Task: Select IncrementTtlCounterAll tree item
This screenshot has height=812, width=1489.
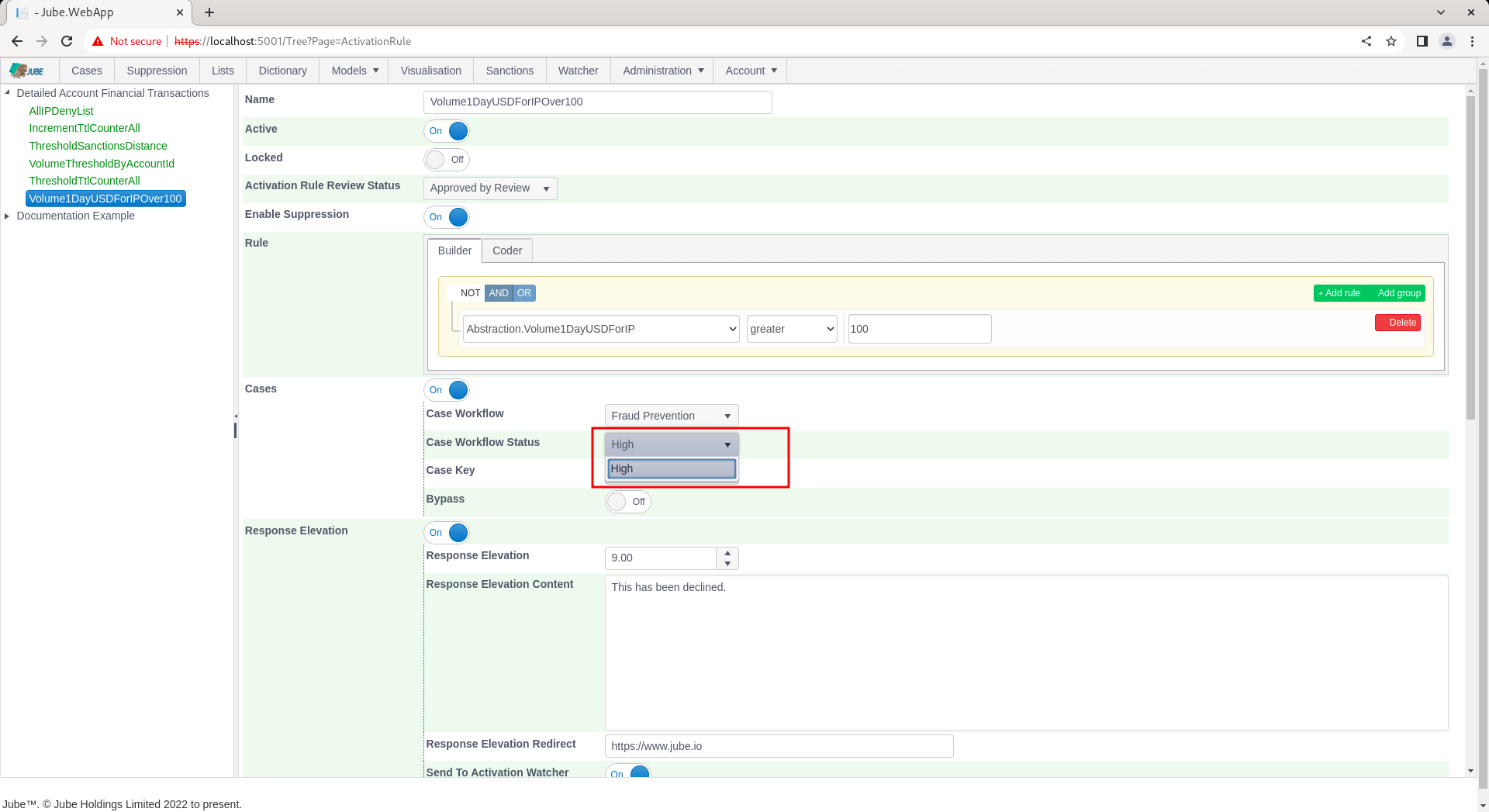Action: tap(85, 128)
